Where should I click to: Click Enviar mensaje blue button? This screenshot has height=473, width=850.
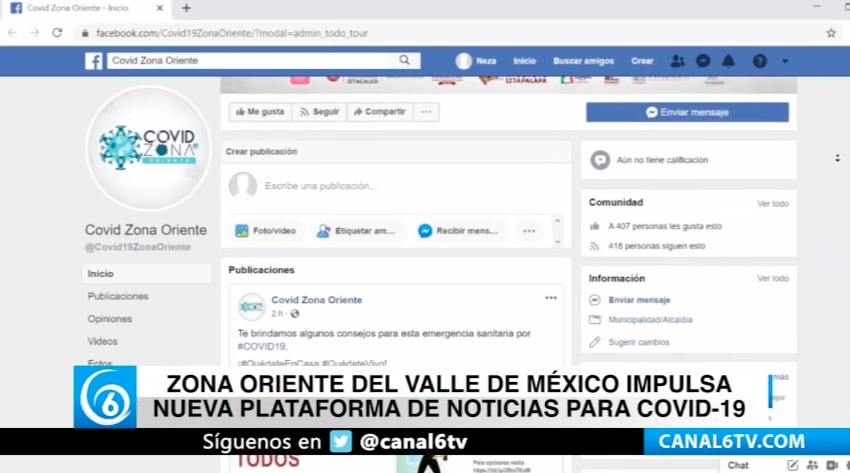pos(687,112)
